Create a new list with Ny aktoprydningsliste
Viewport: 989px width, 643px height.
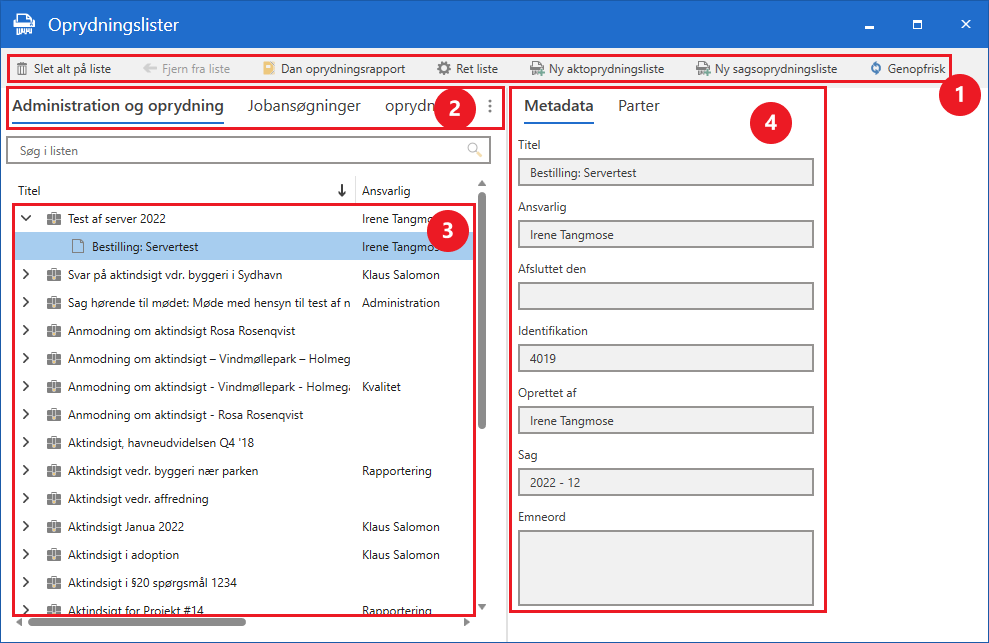click(x=537, y=69)
